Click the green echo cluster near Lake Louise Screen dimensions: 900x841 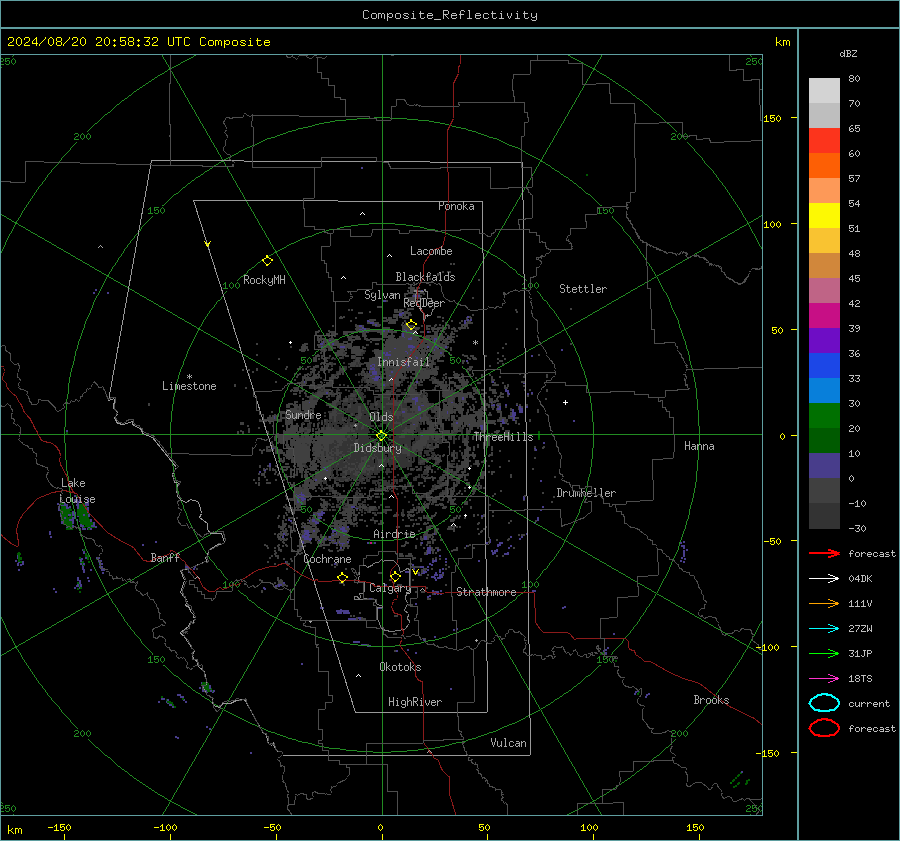tap(77, 516)
